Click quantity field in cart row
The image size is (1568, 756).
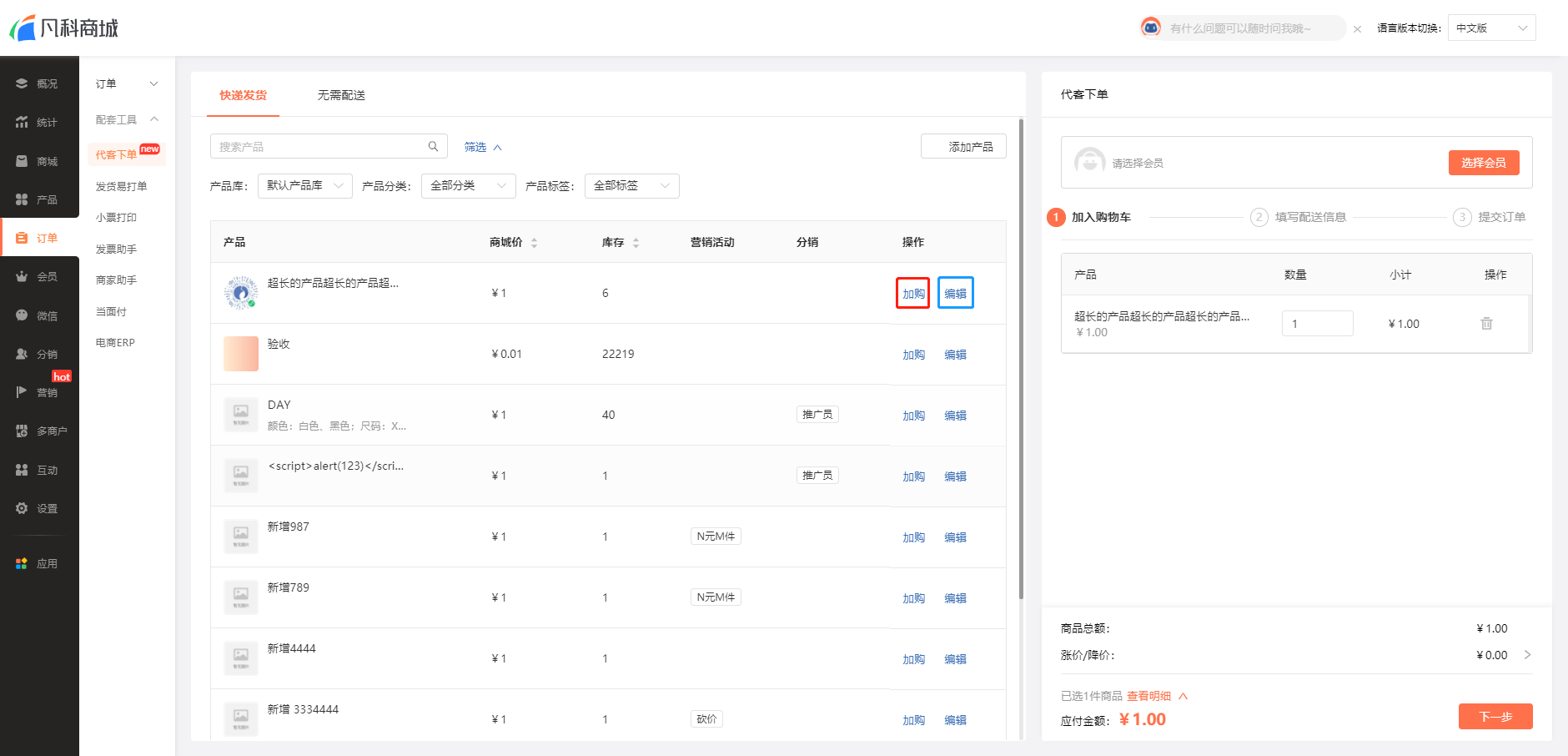pos(1317,323)
